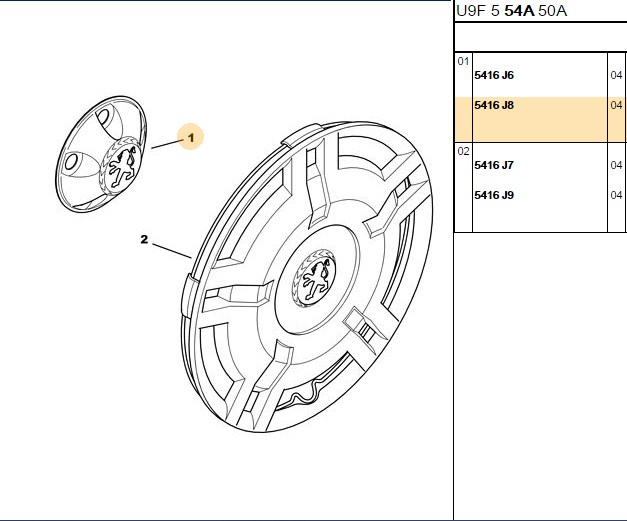This screenshot has height=521, width=627.
Task: Click the lion emblem on the large wheel trim
Action: 314,278
